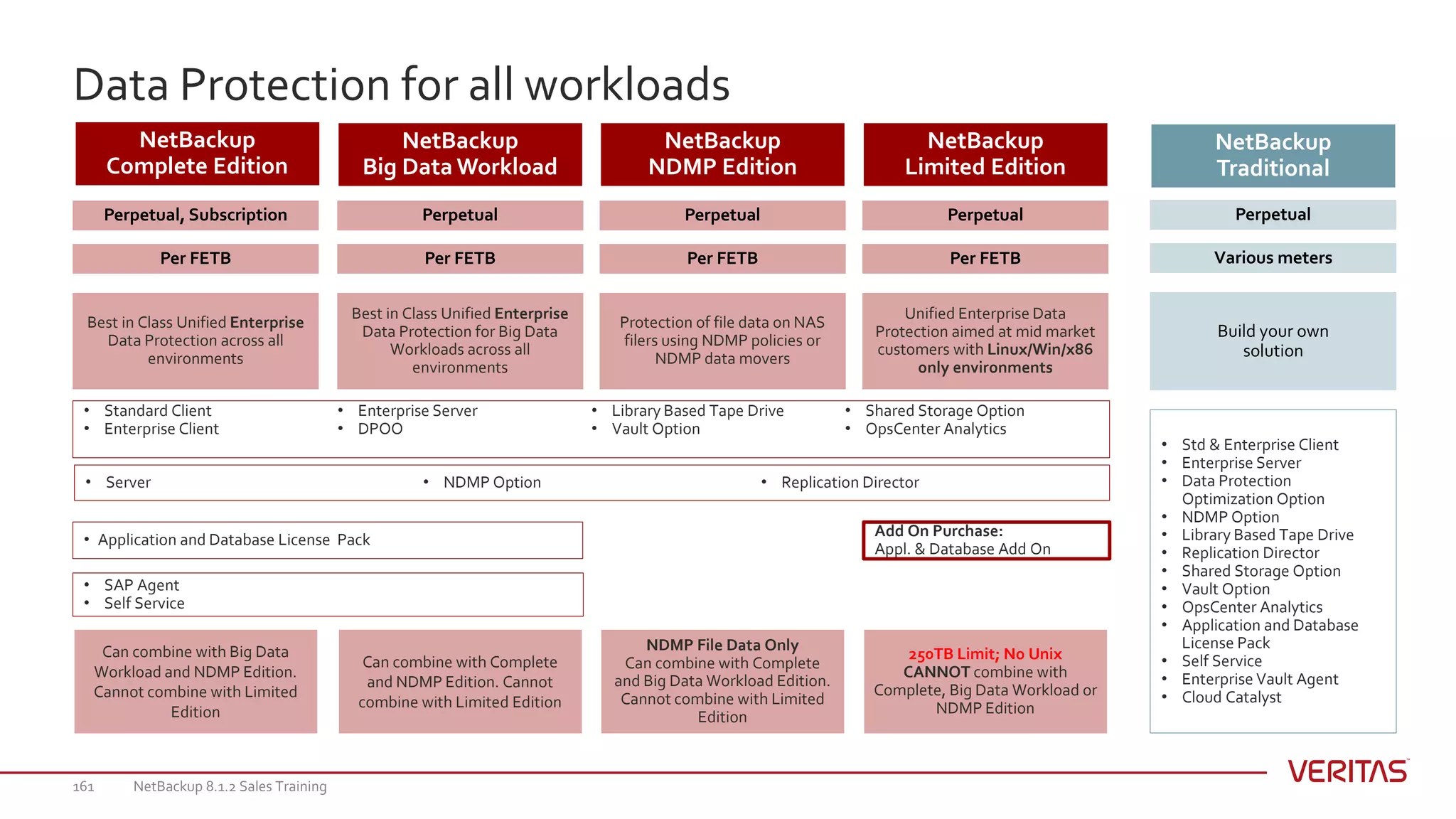1456x819 pixels.
Task: Select the 'Enterprise Server' bullet in the shared box
Action: (x=417, y=411)
